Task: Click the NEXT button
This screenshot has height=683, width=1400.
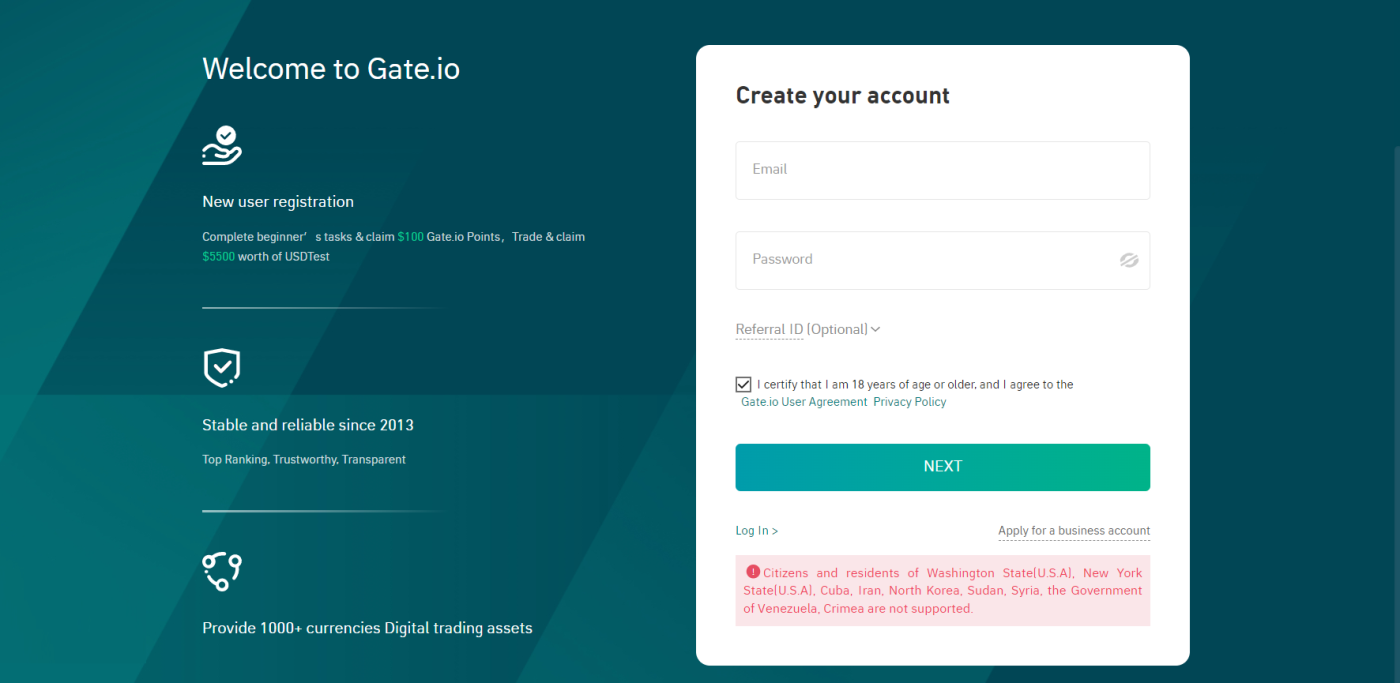Action: (x=942, y=467)
